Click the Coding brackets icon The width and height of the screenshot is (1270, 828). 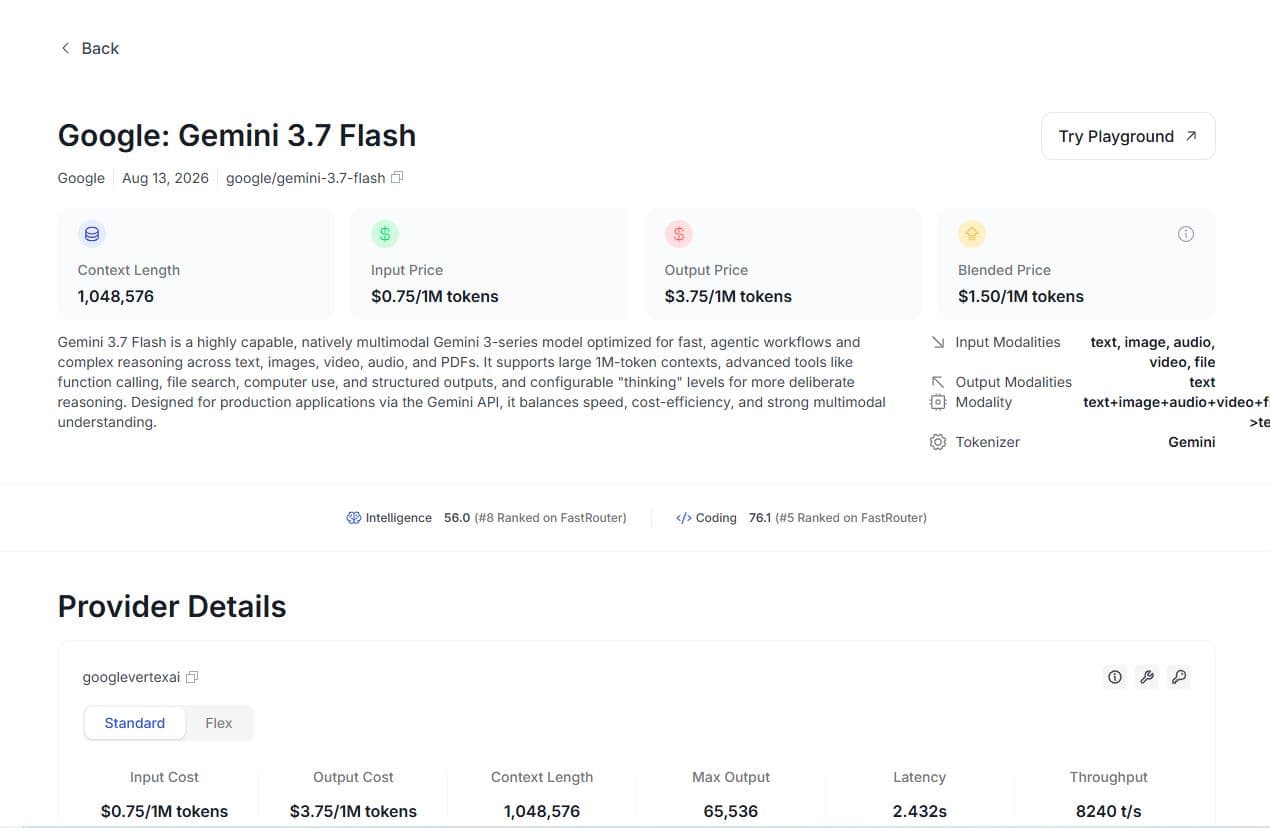coord(684,518)
